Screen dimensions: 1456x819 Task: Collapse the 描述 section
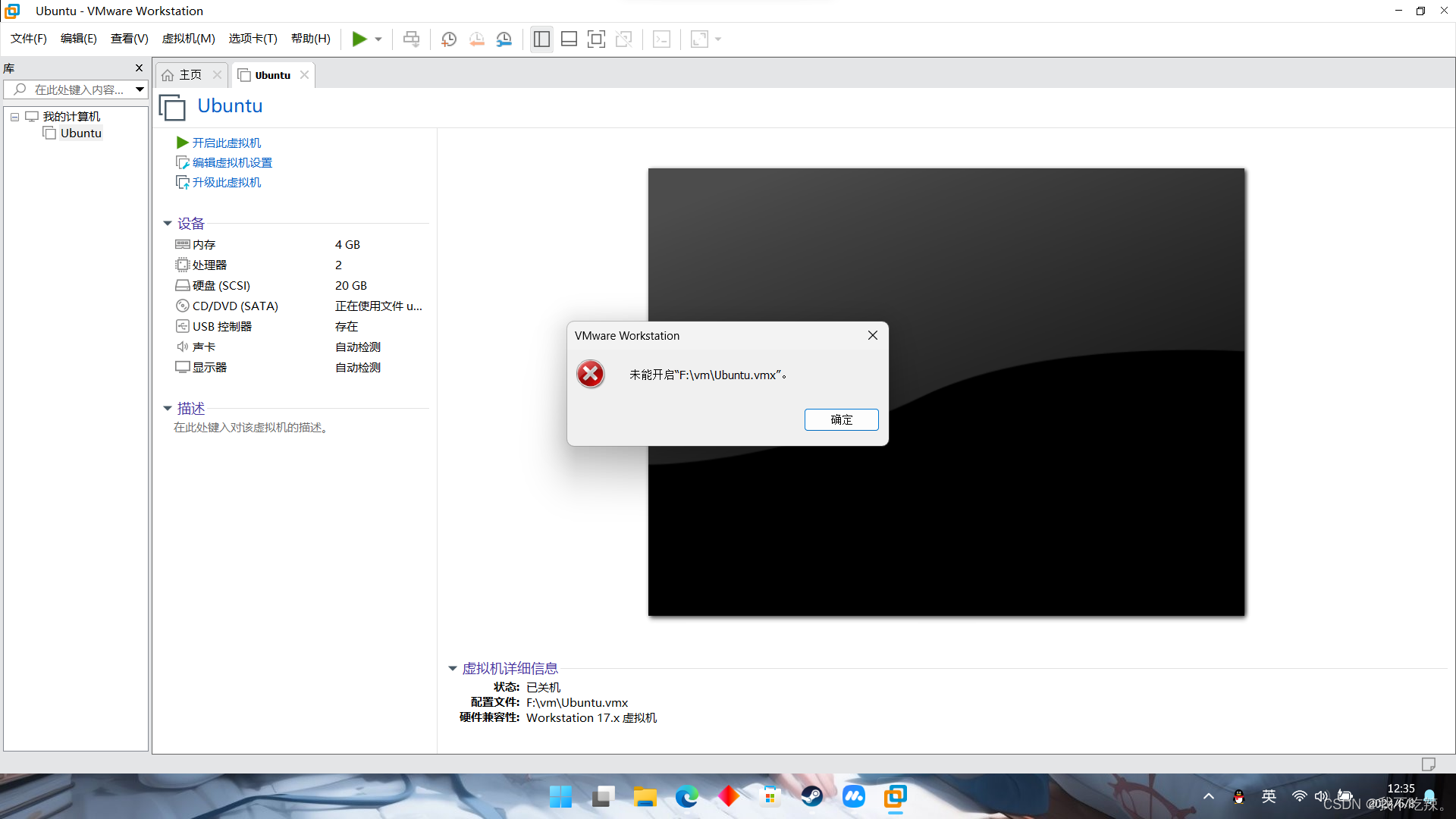(168, 409)
